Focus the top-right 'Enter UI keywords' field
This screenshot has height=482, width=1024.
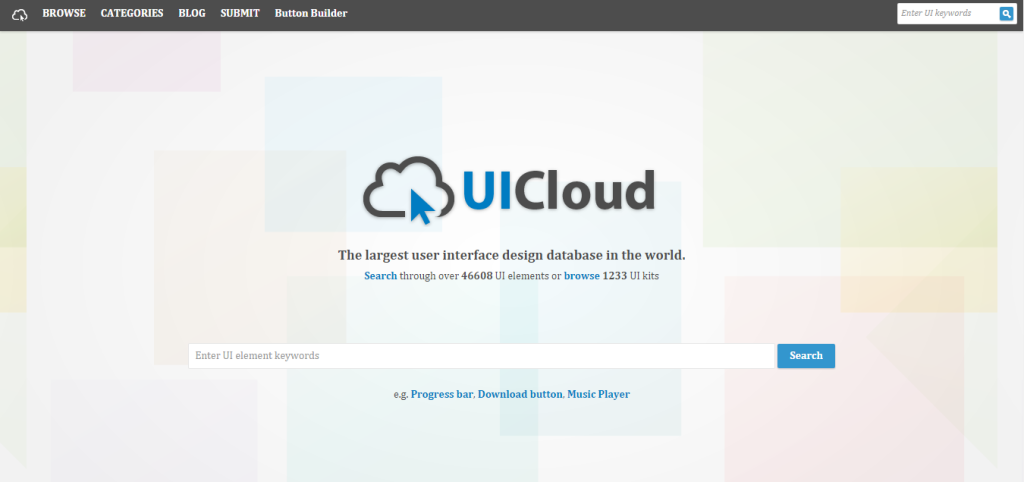click(947, 14)
